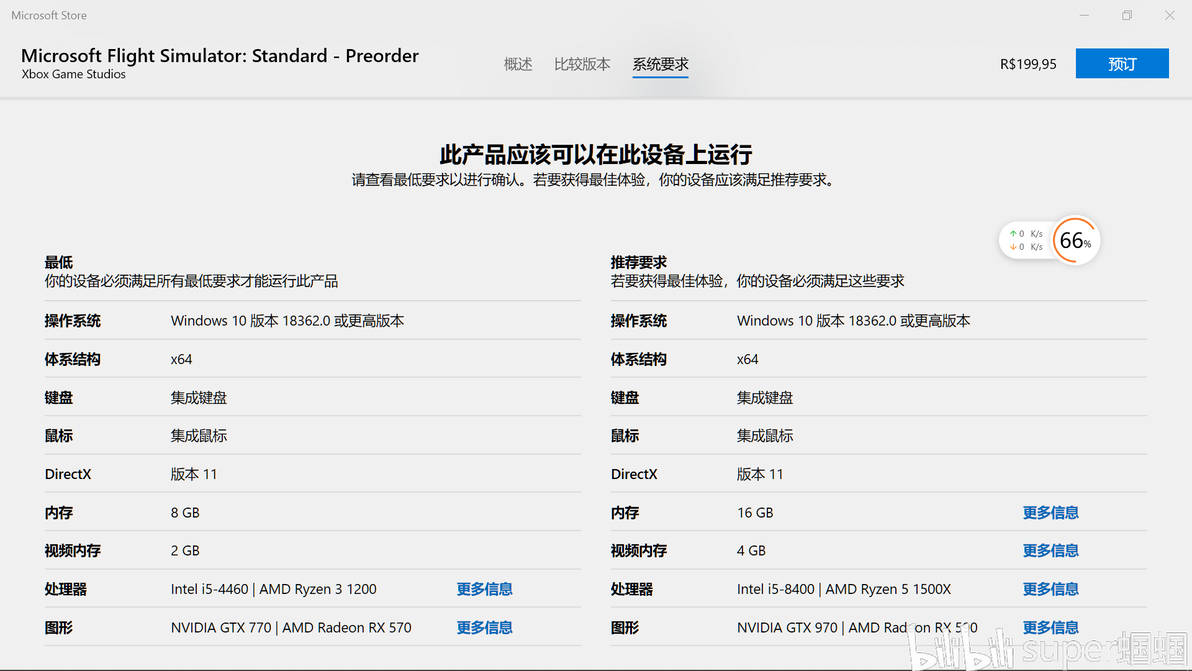This screenshot has width=1192, height=671.
Task: Click Intel i5-4460 | AMD Ryzen 3 1200
Action: (274, 589)
